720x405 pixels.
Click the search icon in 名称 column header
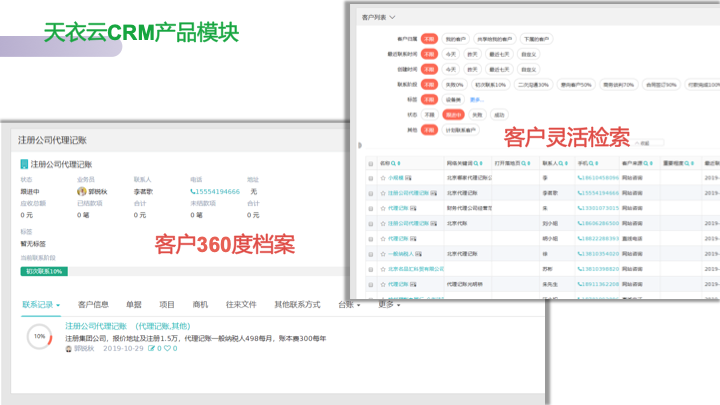tap(393, 163)
